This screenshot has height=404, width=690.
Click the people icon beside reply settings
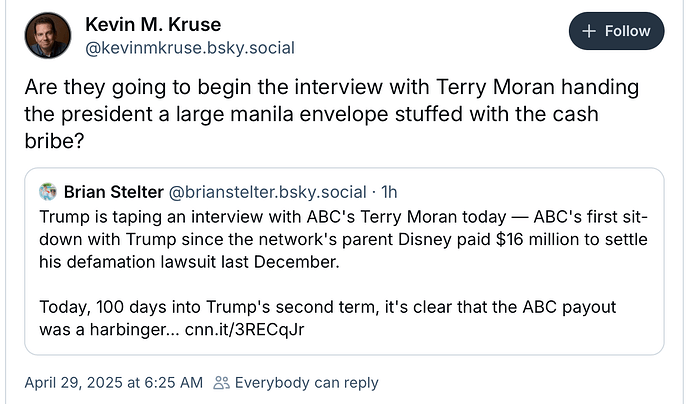(221, 383)
